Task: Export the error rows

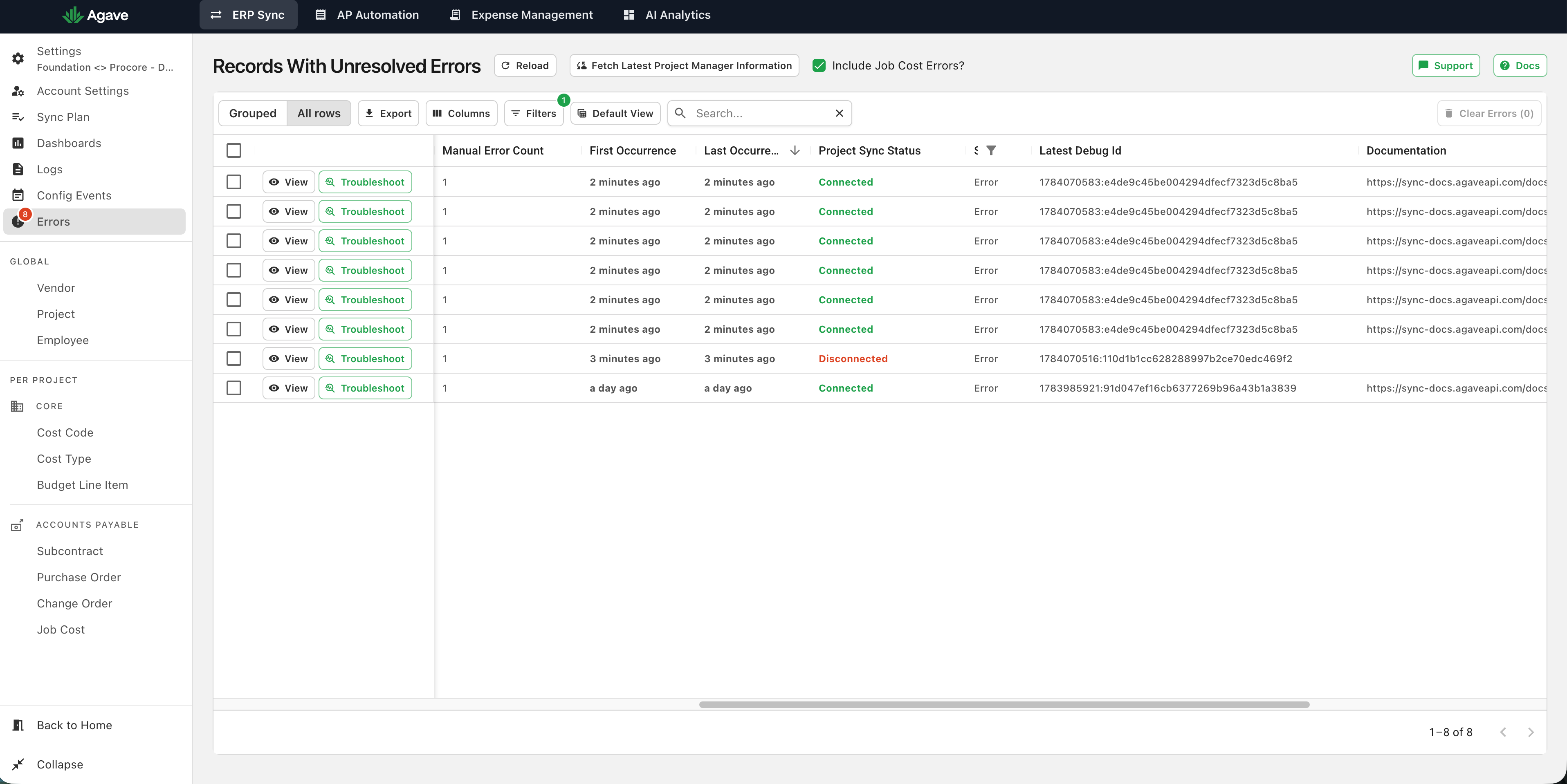Action: (388, 113)
